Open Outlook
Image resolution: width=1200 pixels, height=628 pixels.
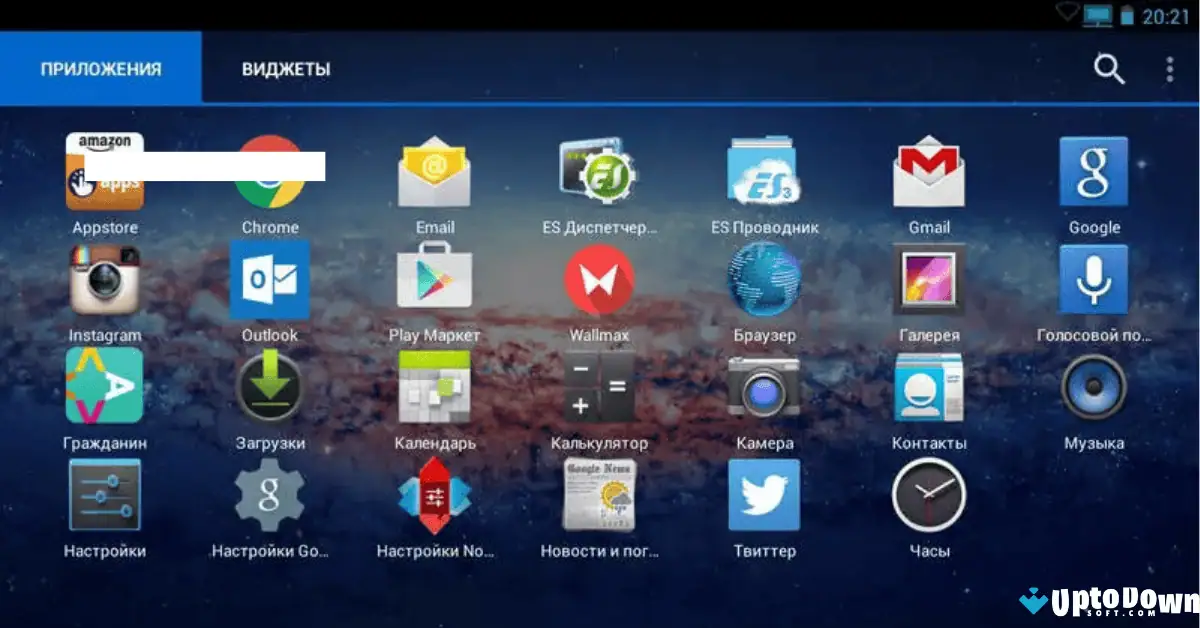pos(270,281)
